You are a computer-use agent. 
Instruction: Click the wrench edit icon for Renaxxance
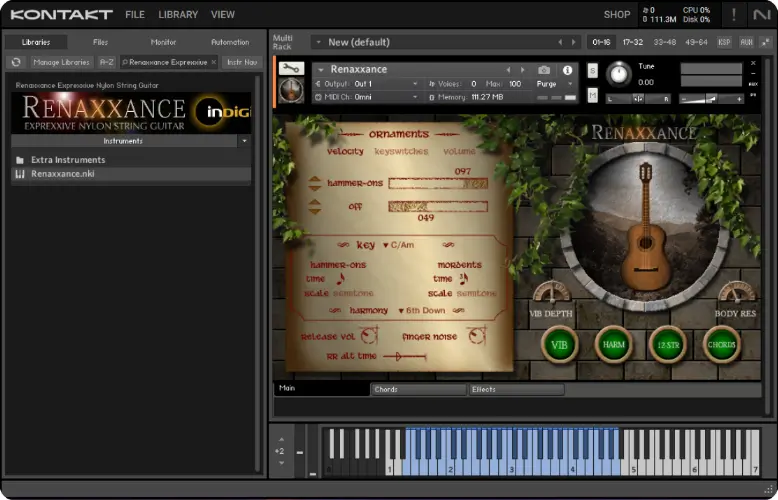point(291,69)
